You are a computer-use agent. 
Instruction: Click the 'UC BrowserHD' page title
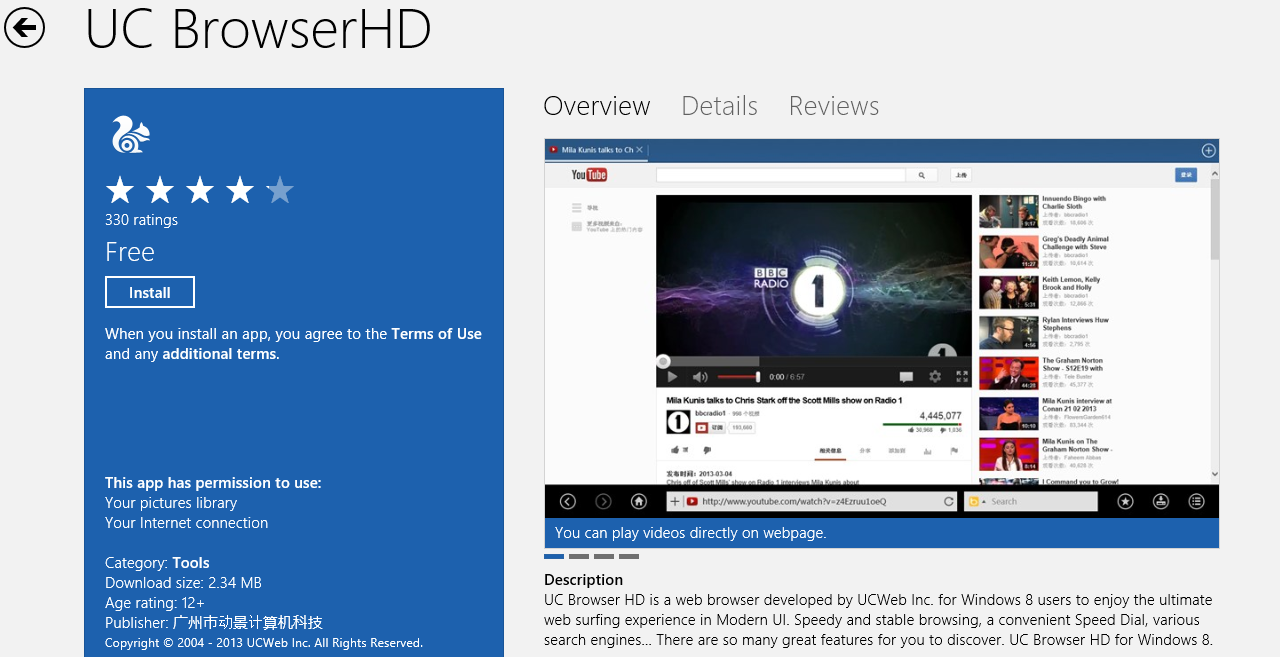point(258,29)
